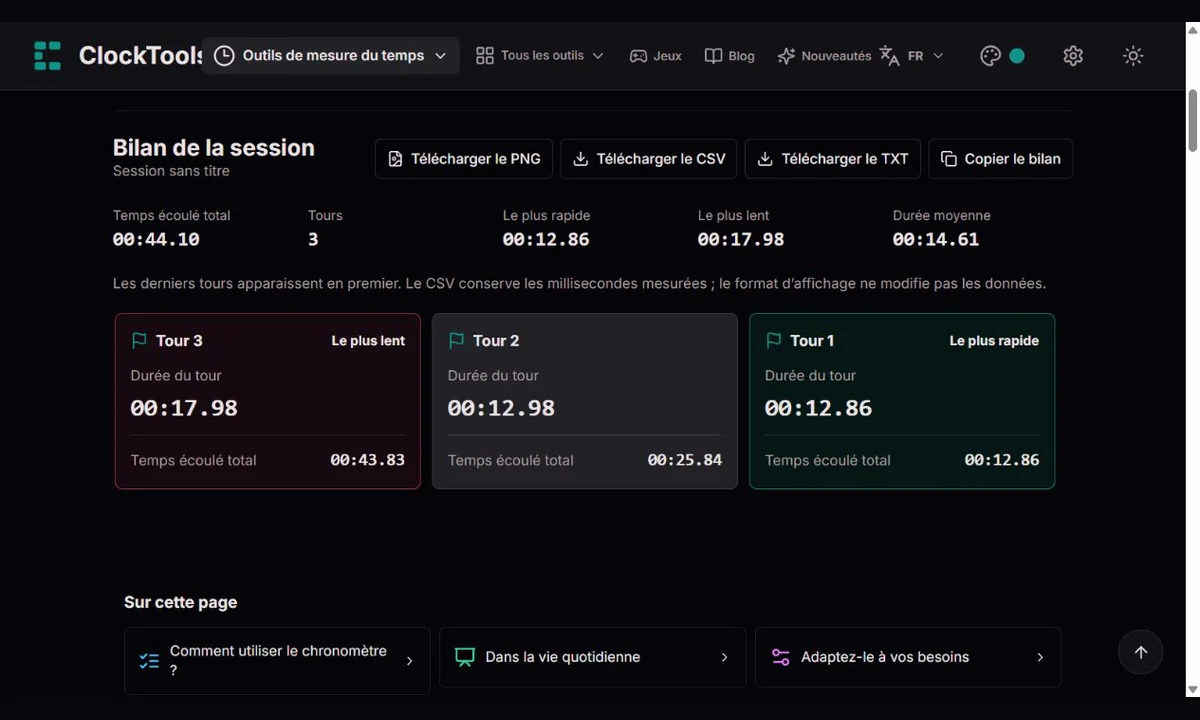Download the session as PNG
This screenshot has width=1200, height=720.
[x=464, y=159]
